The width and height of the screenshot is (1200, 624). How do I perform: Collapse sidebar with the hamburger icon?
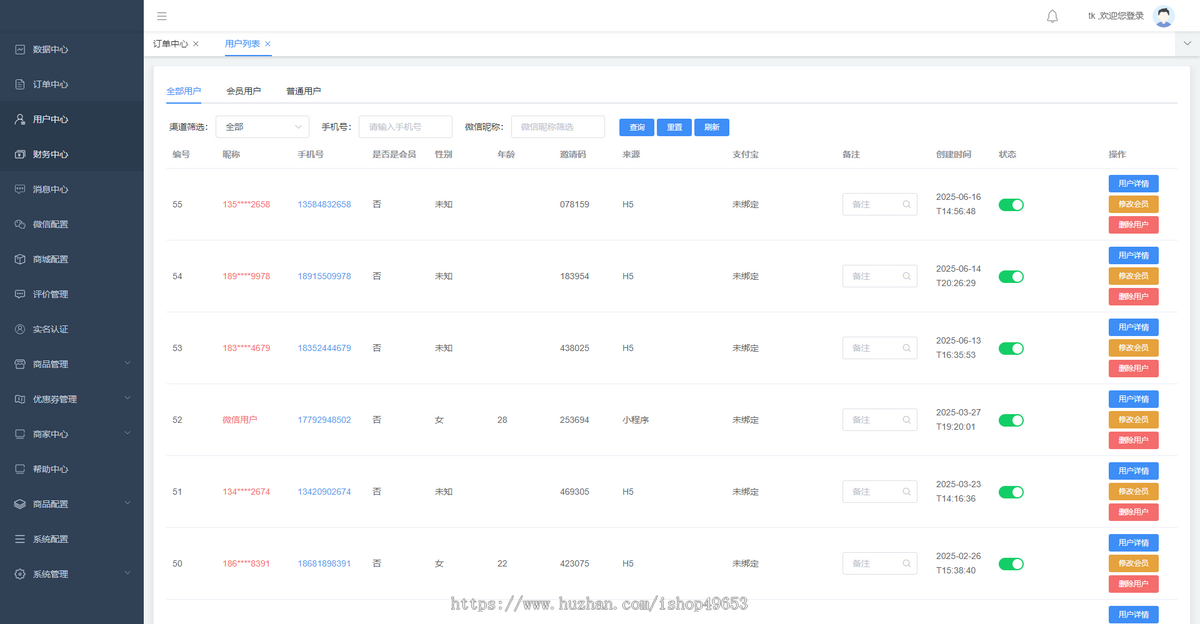(162, 16)
